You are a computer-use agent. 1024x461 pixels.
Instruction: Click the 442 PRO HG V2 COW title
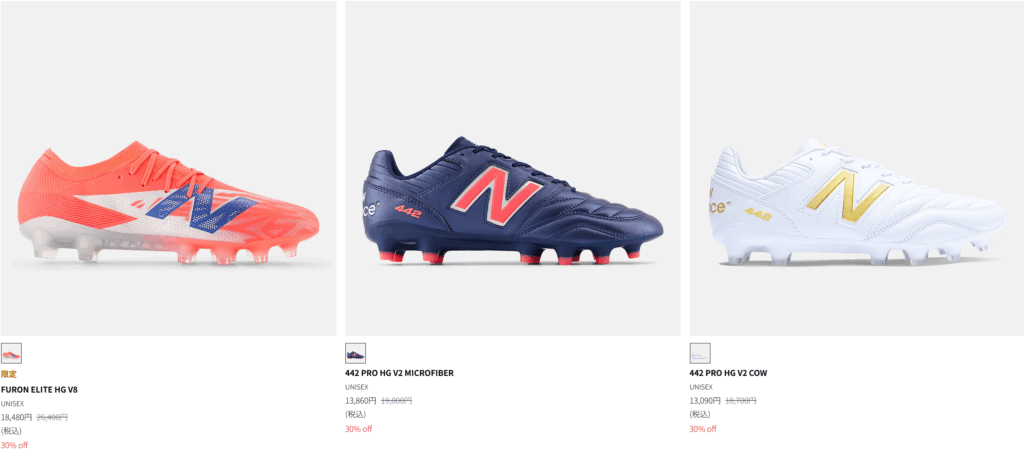(728, 373)
